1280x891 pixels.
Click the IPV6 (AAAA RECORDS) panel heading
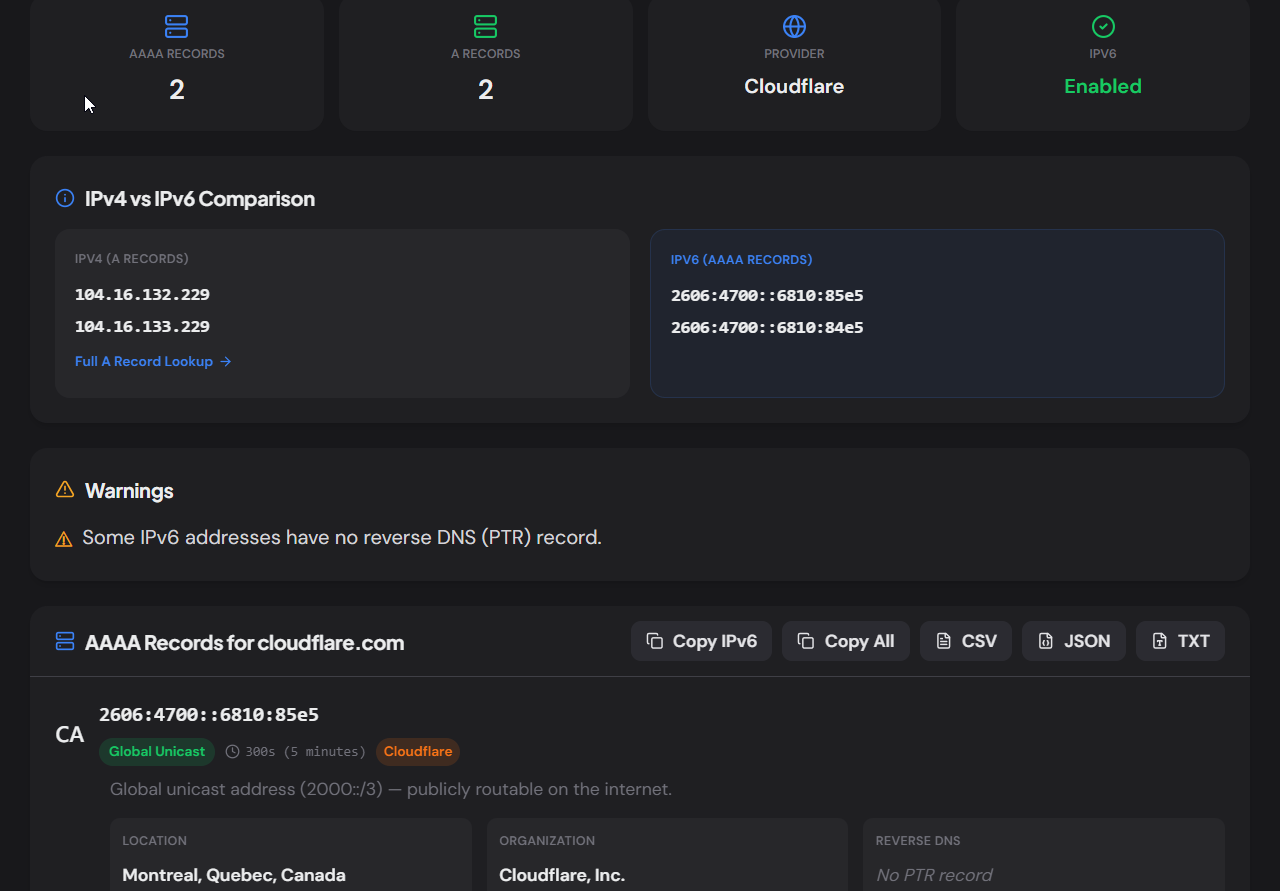[741, 260]
